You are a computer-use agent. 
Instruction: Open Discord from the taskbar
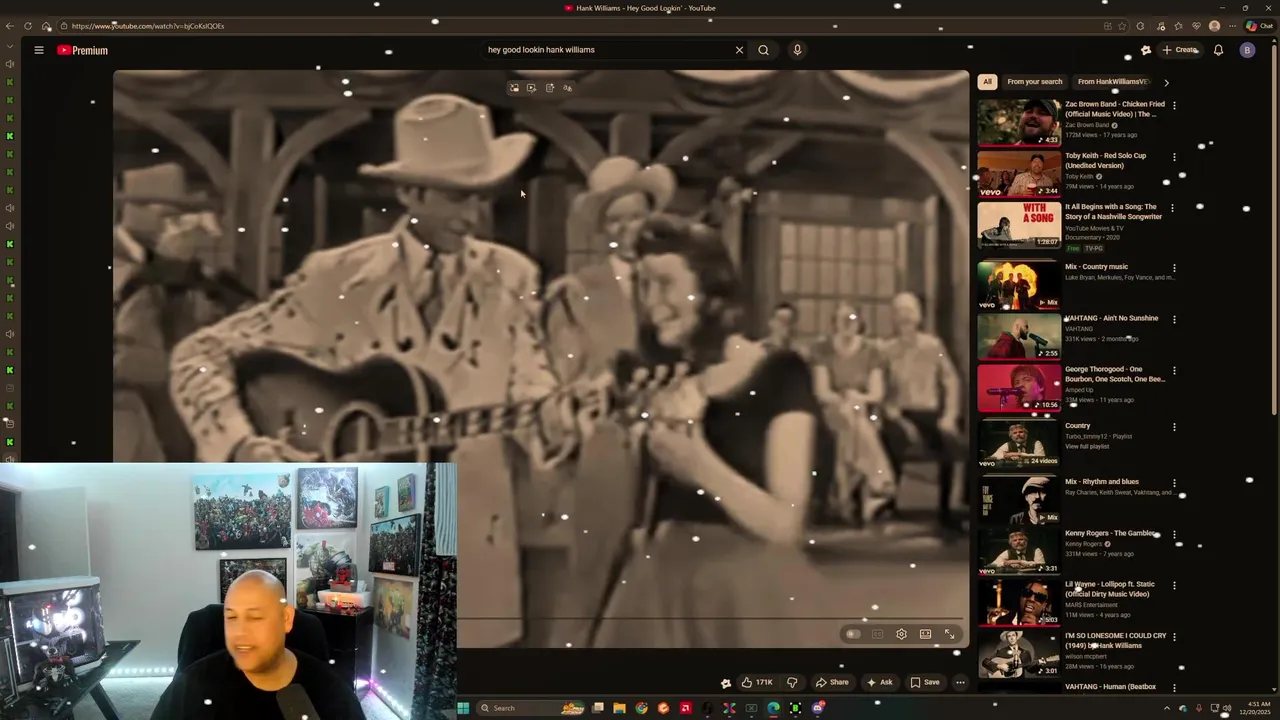[x=817, y=708]
